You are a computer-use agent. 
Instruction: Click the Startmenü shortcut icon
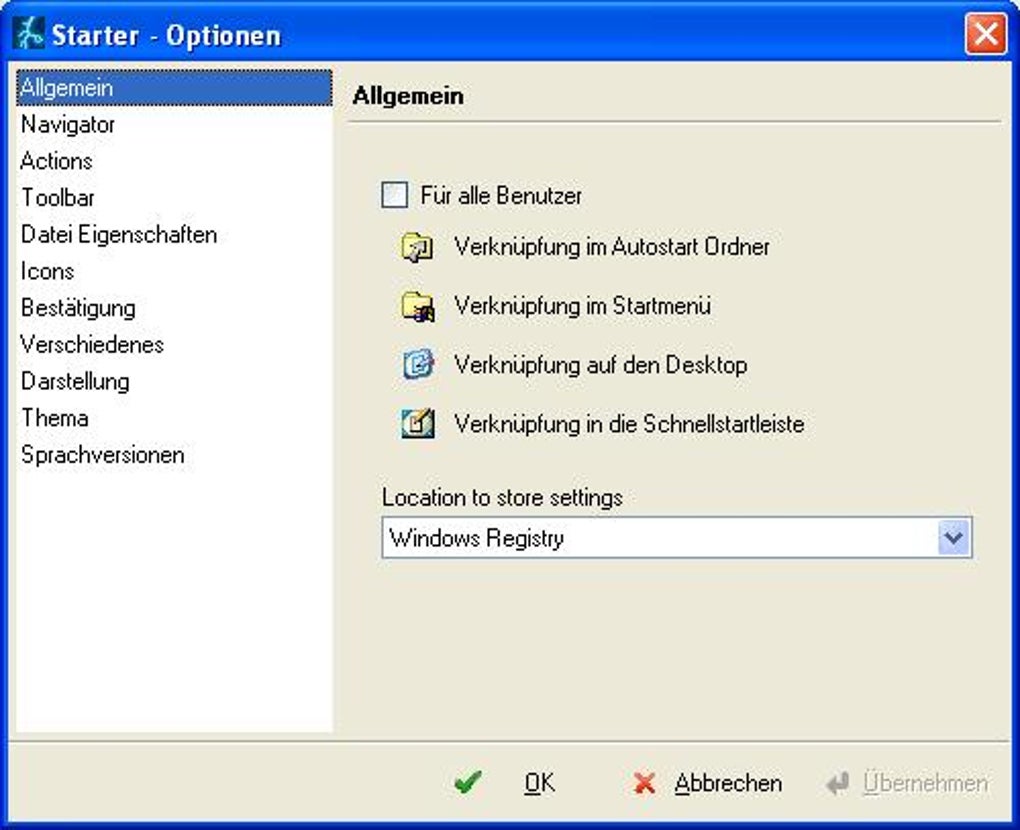click(x=417, y=306)
